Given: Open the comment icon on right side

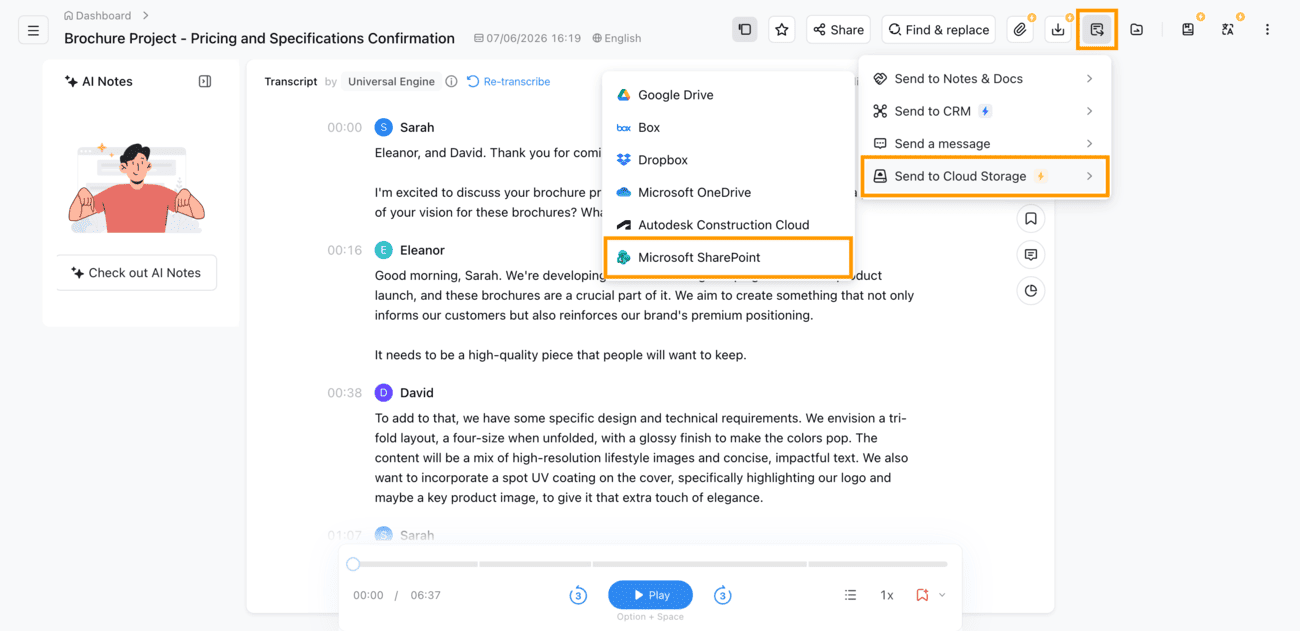Looking at the screenshot, I should point(1031,255).
